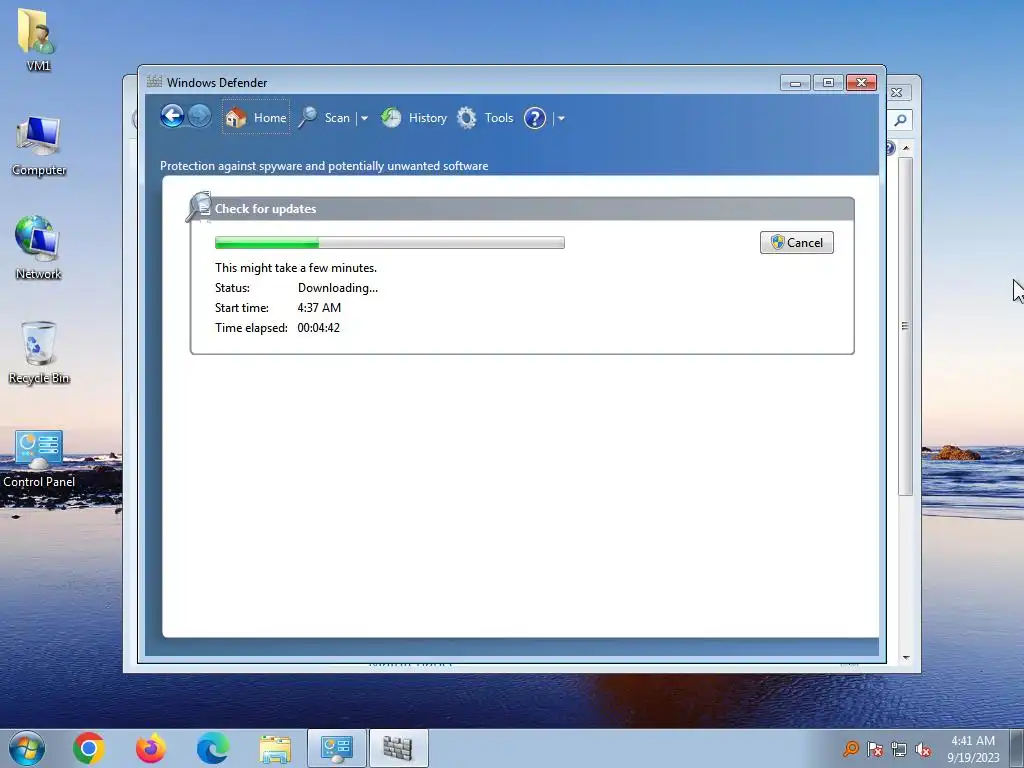Image resolution: width=1024 pixels, height=768 pixels.
Task: Expand the Help options dropdown arrow
Action: [561, 118]
